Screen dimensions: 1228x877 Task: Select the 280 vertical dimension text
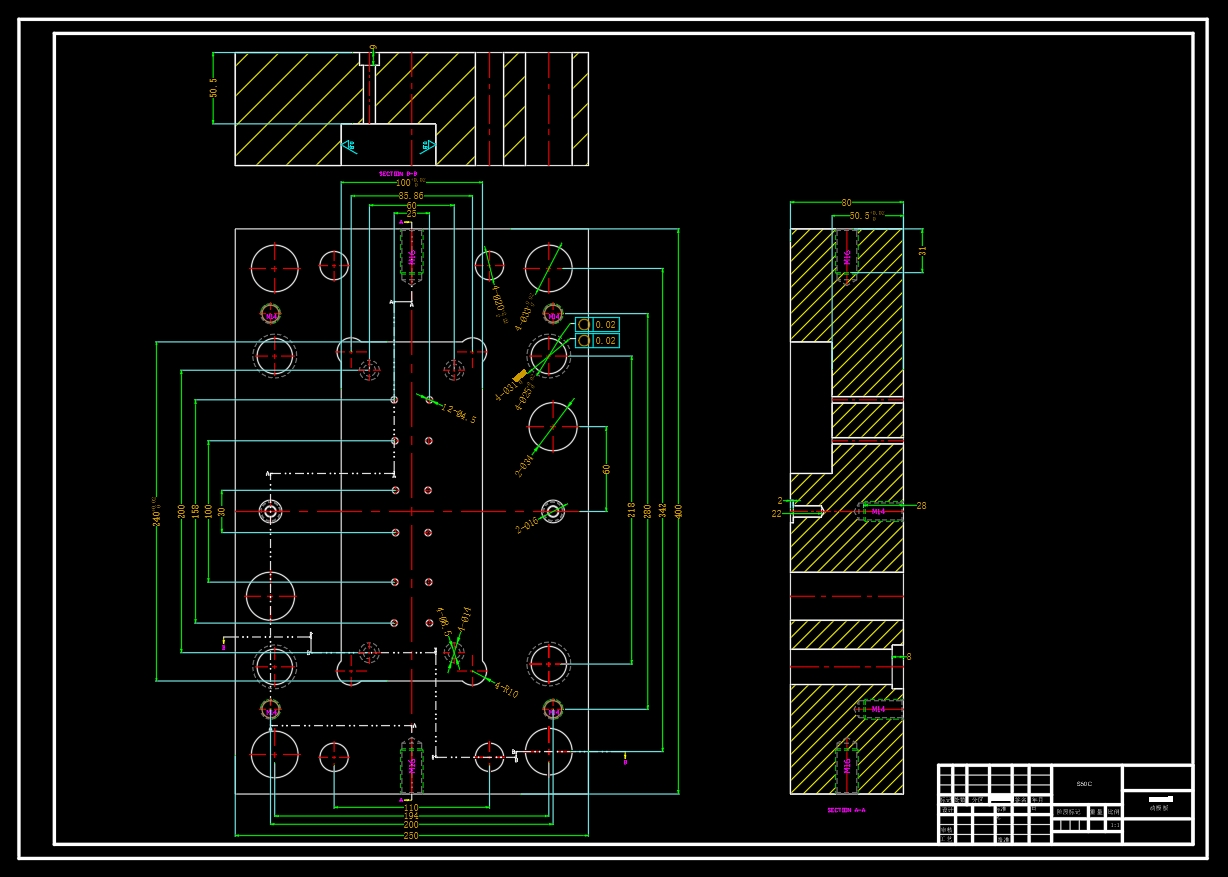tap(647, 510)
